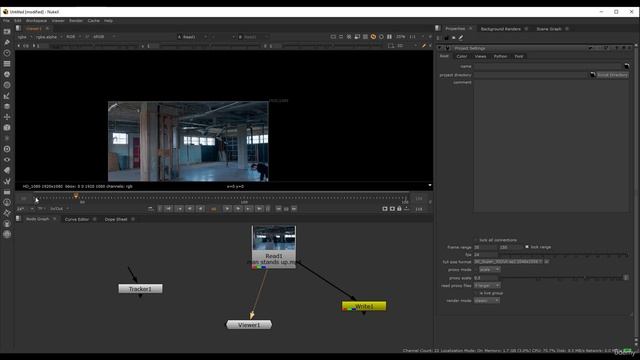The width and height of the screenshot is (640, 360).
Task: Jump to the last frame
Action: coord(259,209)
